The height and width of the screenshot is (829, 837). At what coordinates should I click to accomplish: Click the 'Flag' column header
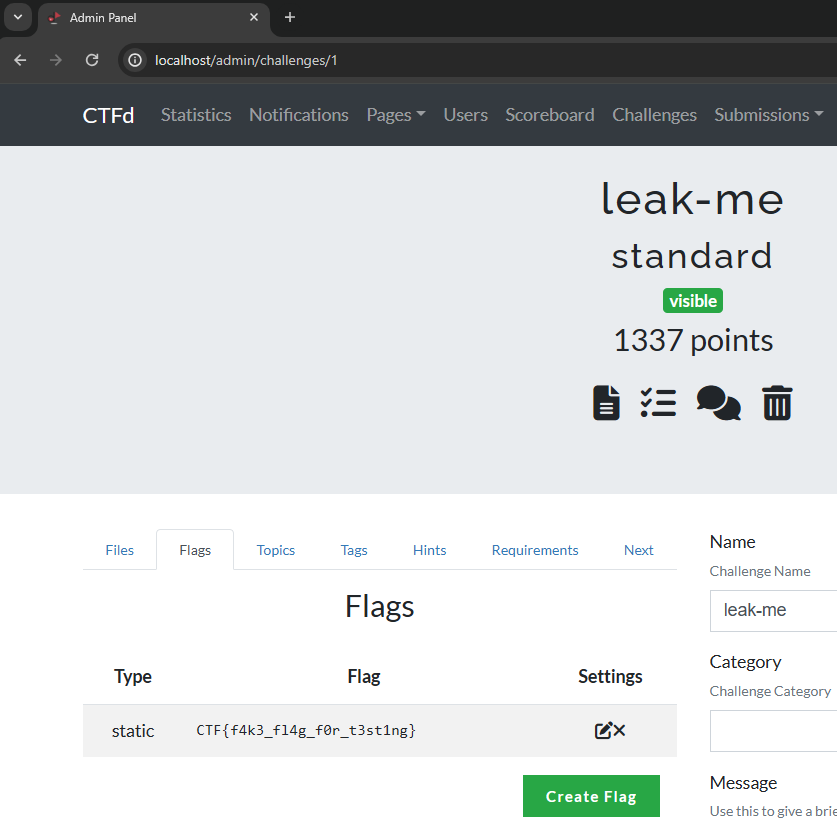pos(364,676)
